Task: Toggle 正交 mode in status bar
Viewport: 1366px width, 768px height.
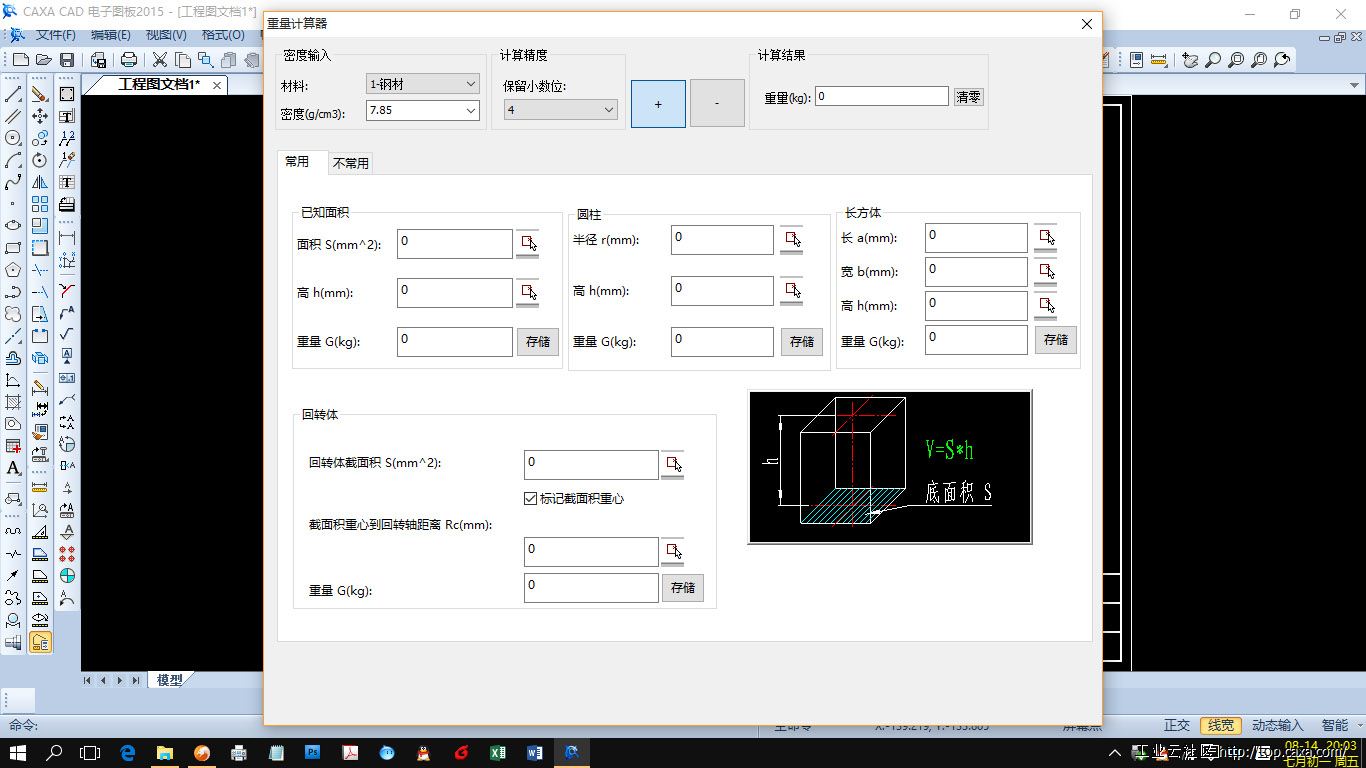Action: click(1177, 725)
